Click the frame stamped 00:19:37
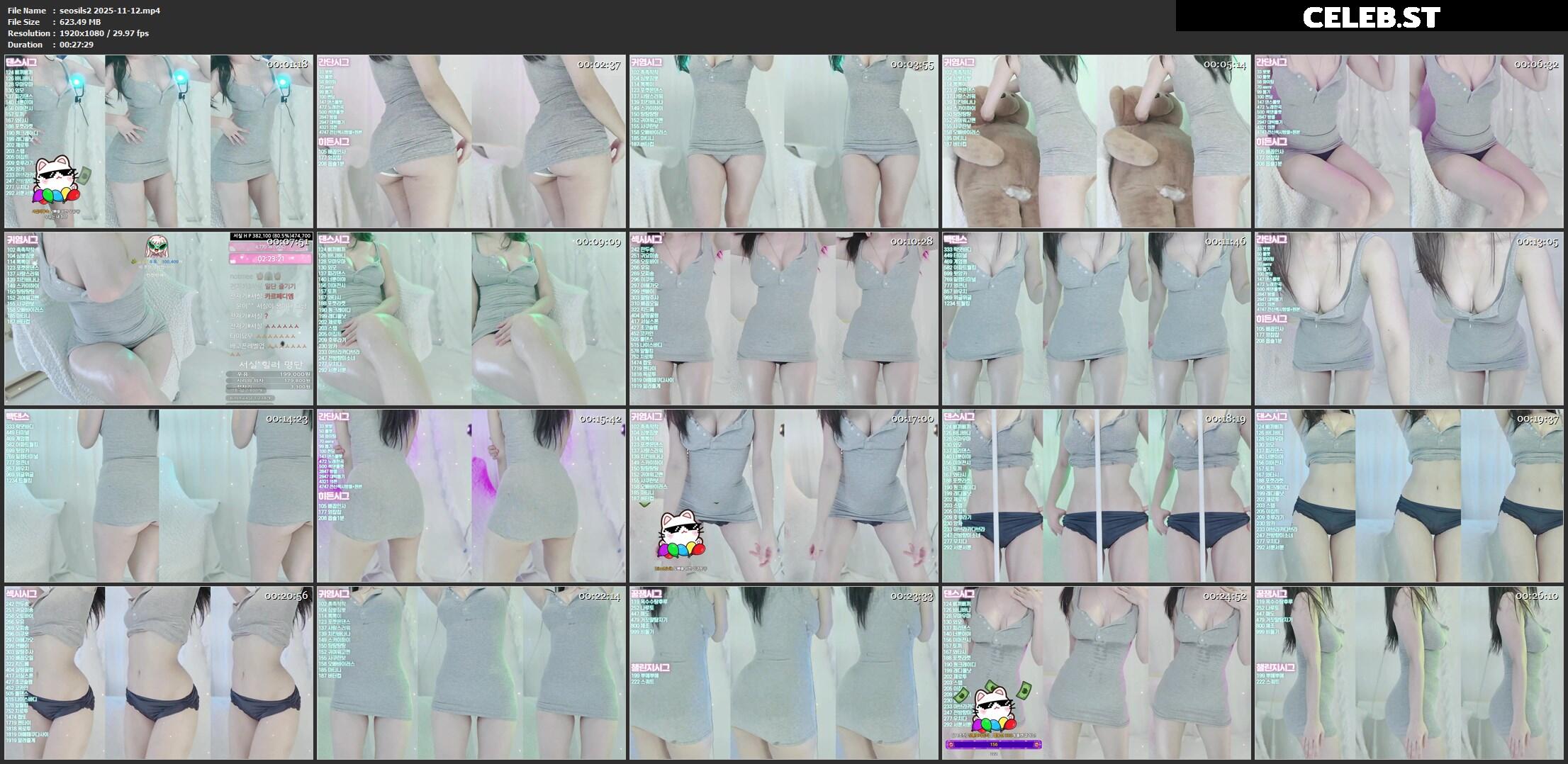This screenshot has height=764, width=1568. [x=1409, y=496]
